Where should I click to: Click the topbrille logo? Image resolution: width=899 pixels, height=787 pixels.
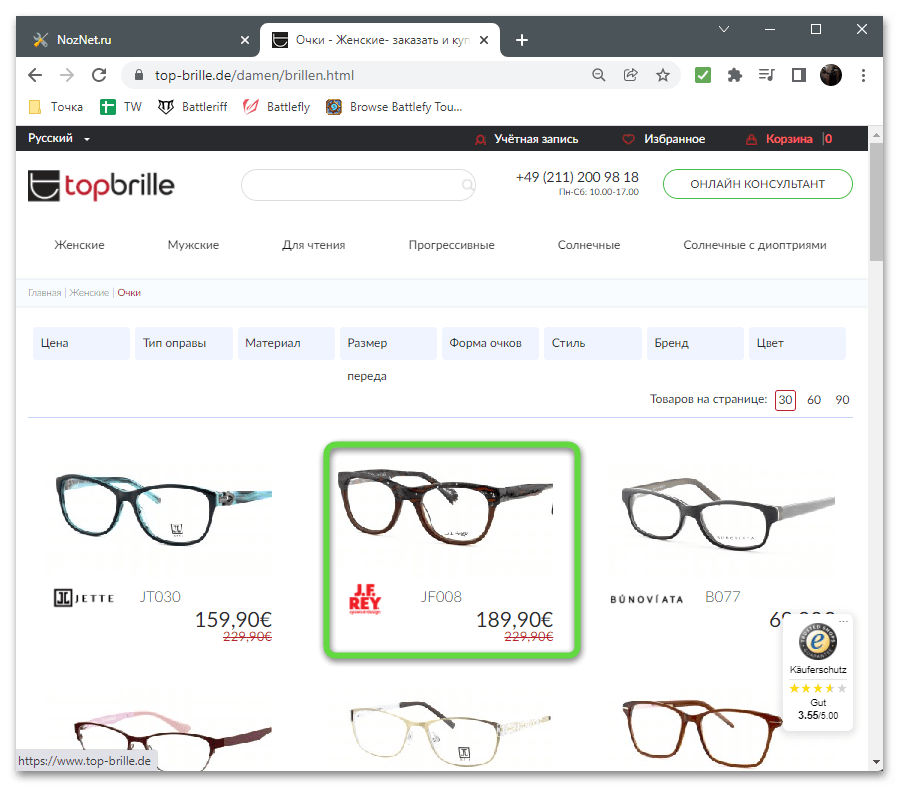click(x=101, y=186)
